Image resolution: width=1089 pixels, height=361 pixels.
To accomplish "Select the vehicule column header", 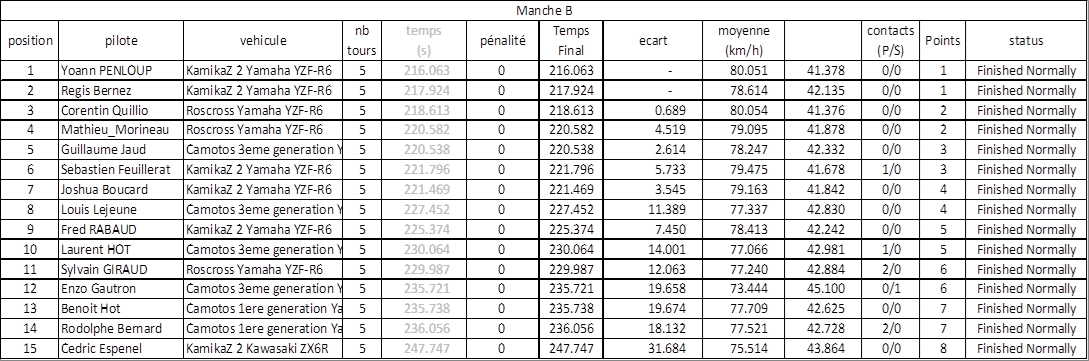I will coord(263,40).
